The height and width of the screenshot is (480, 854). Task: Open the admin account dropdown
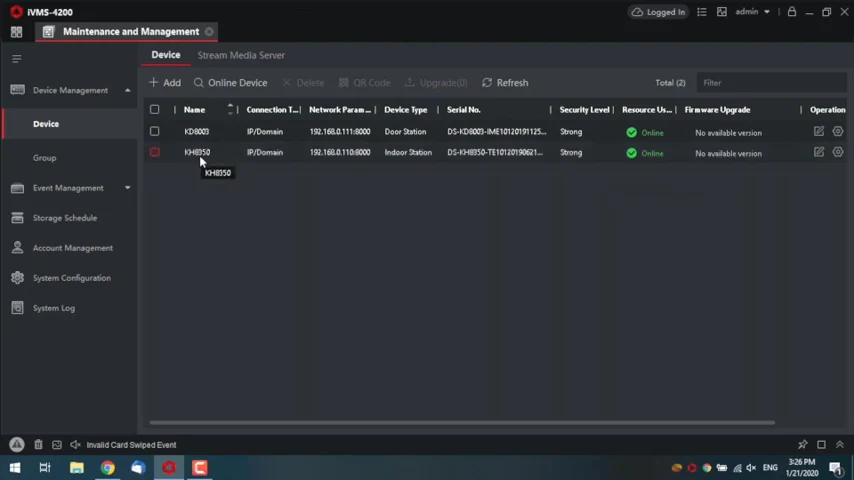[x=753, y=11]
